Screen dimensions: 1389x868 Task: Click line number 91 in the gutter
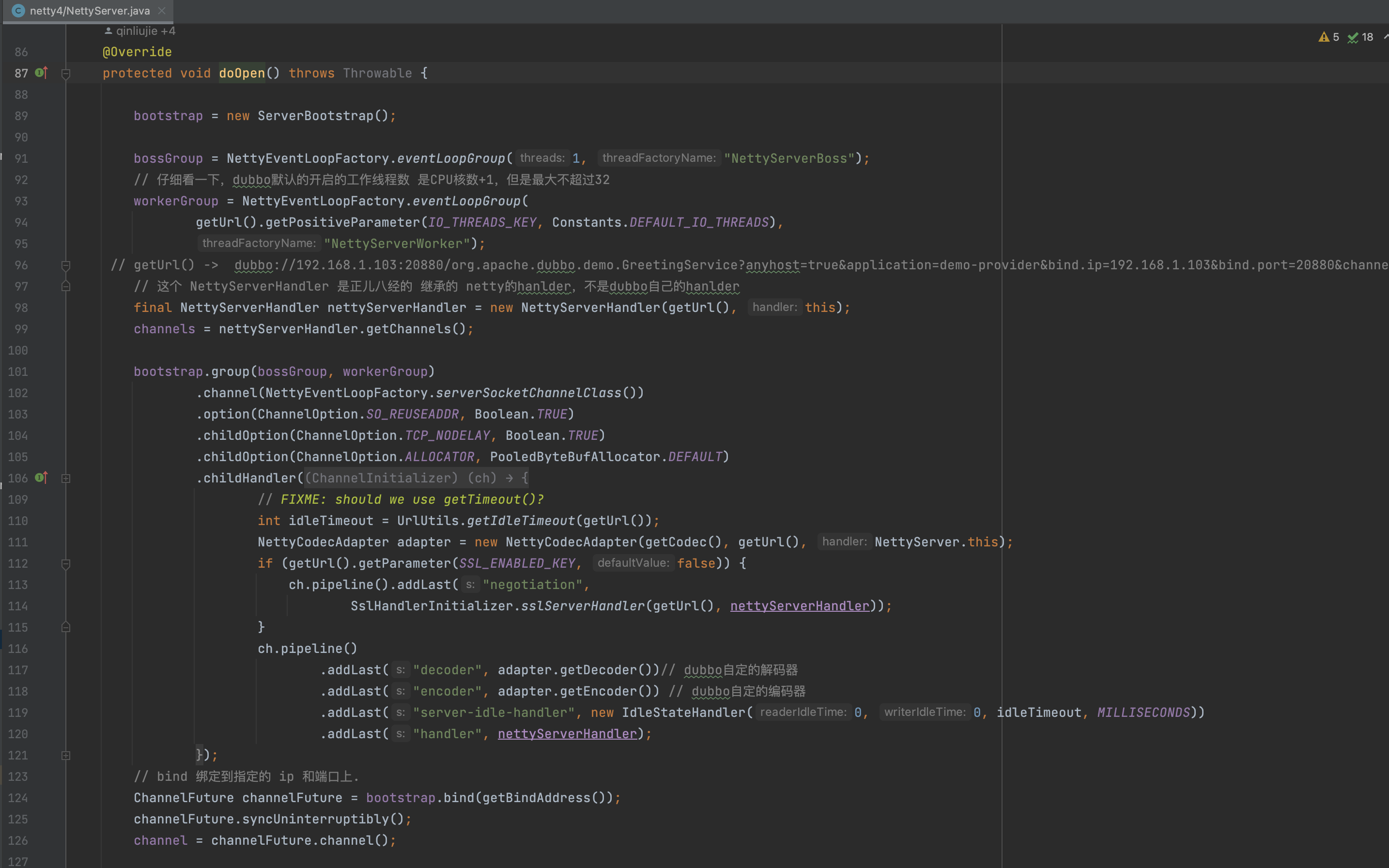click(21, 158)
